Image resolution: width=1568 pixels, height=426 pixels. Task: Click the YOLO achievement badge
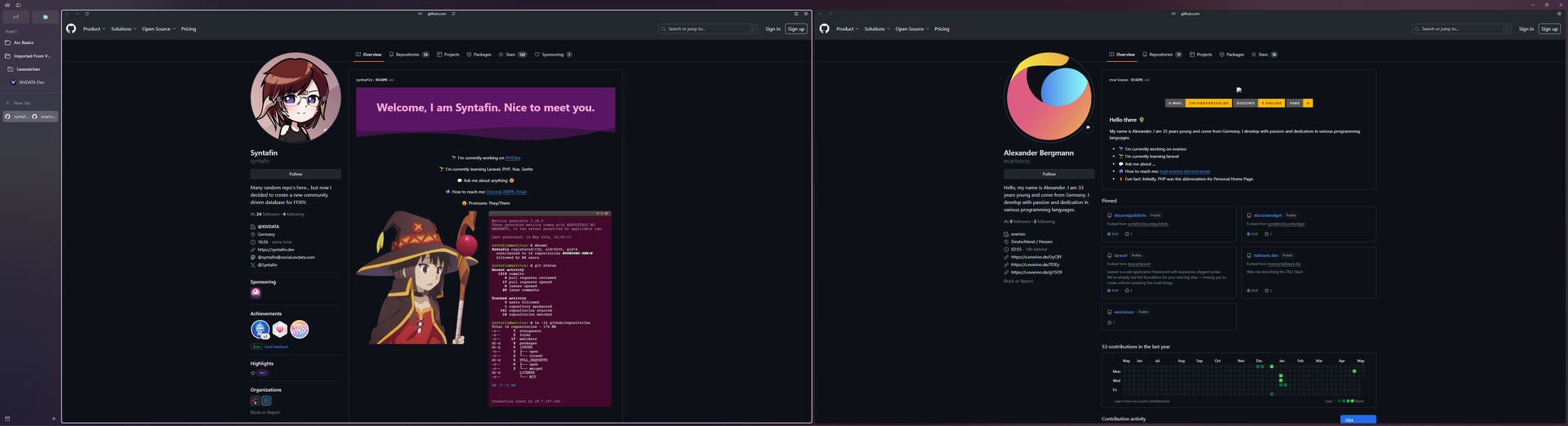click(x=300, y=329)
